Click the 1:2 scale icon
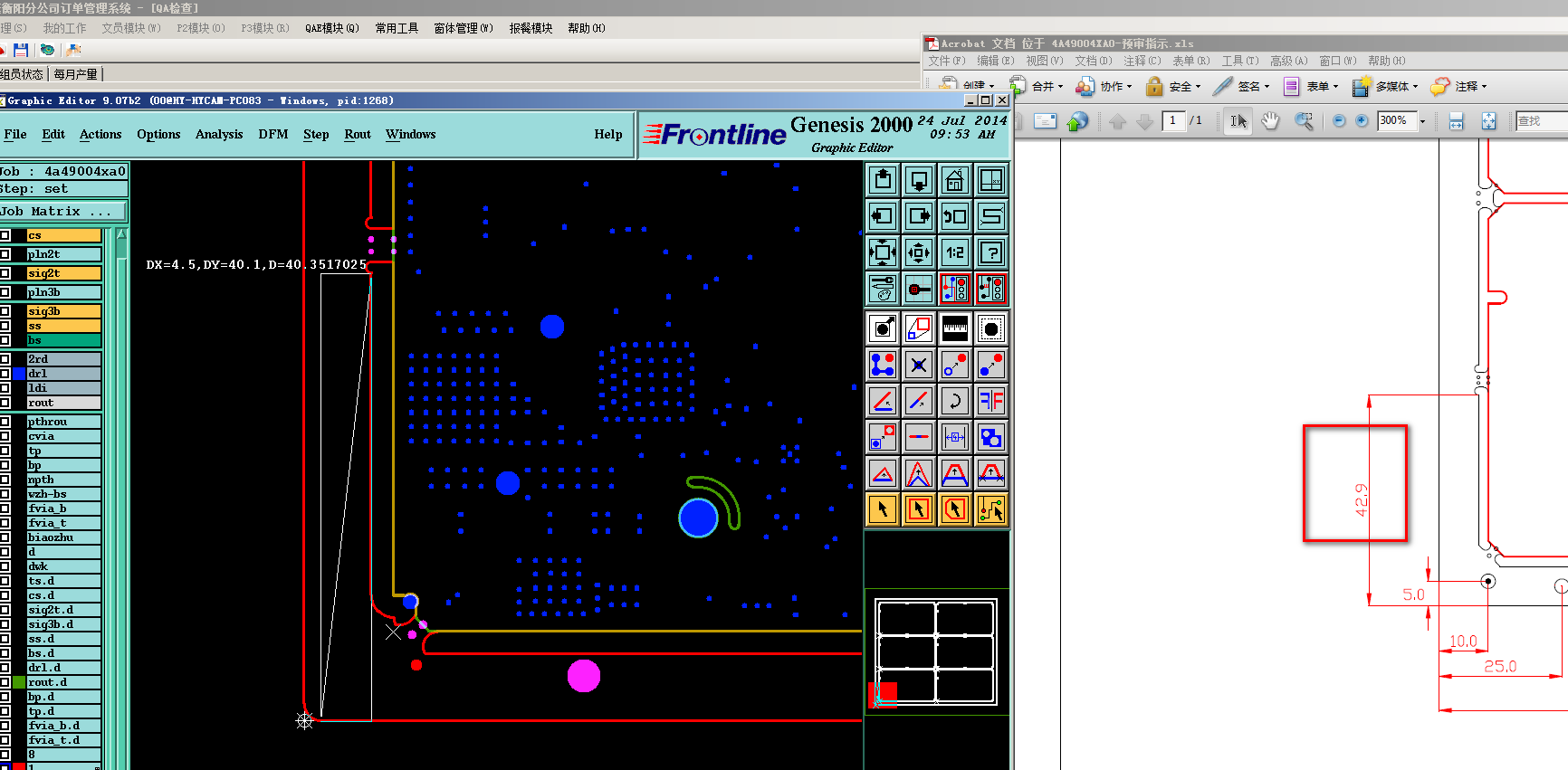This screenshot has width=1568, height=770. click(x=955, y=252)
